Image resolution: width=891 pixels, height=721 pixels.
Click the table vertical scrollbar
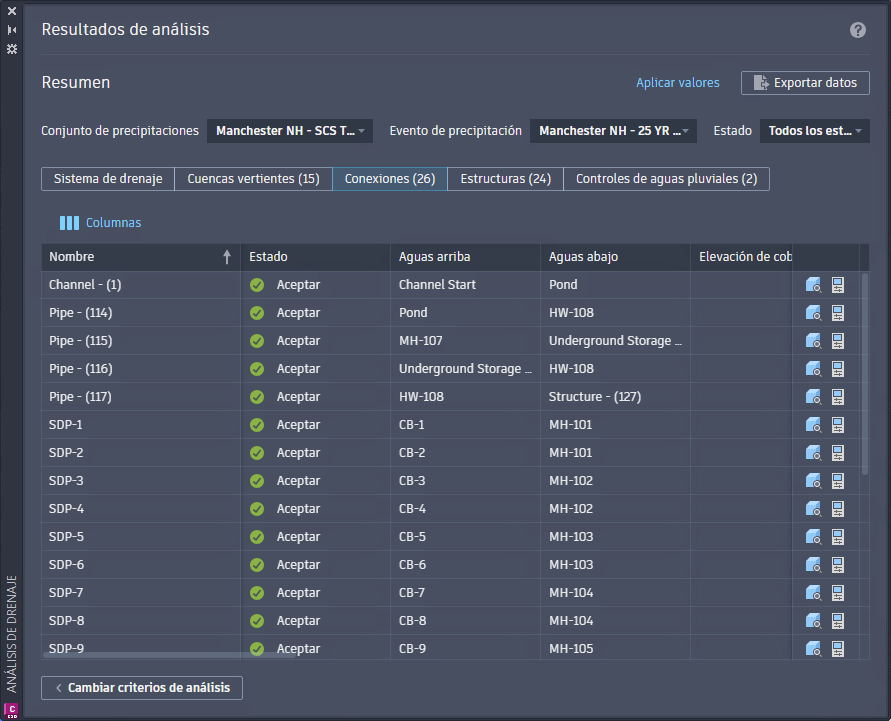coord(865,374)
